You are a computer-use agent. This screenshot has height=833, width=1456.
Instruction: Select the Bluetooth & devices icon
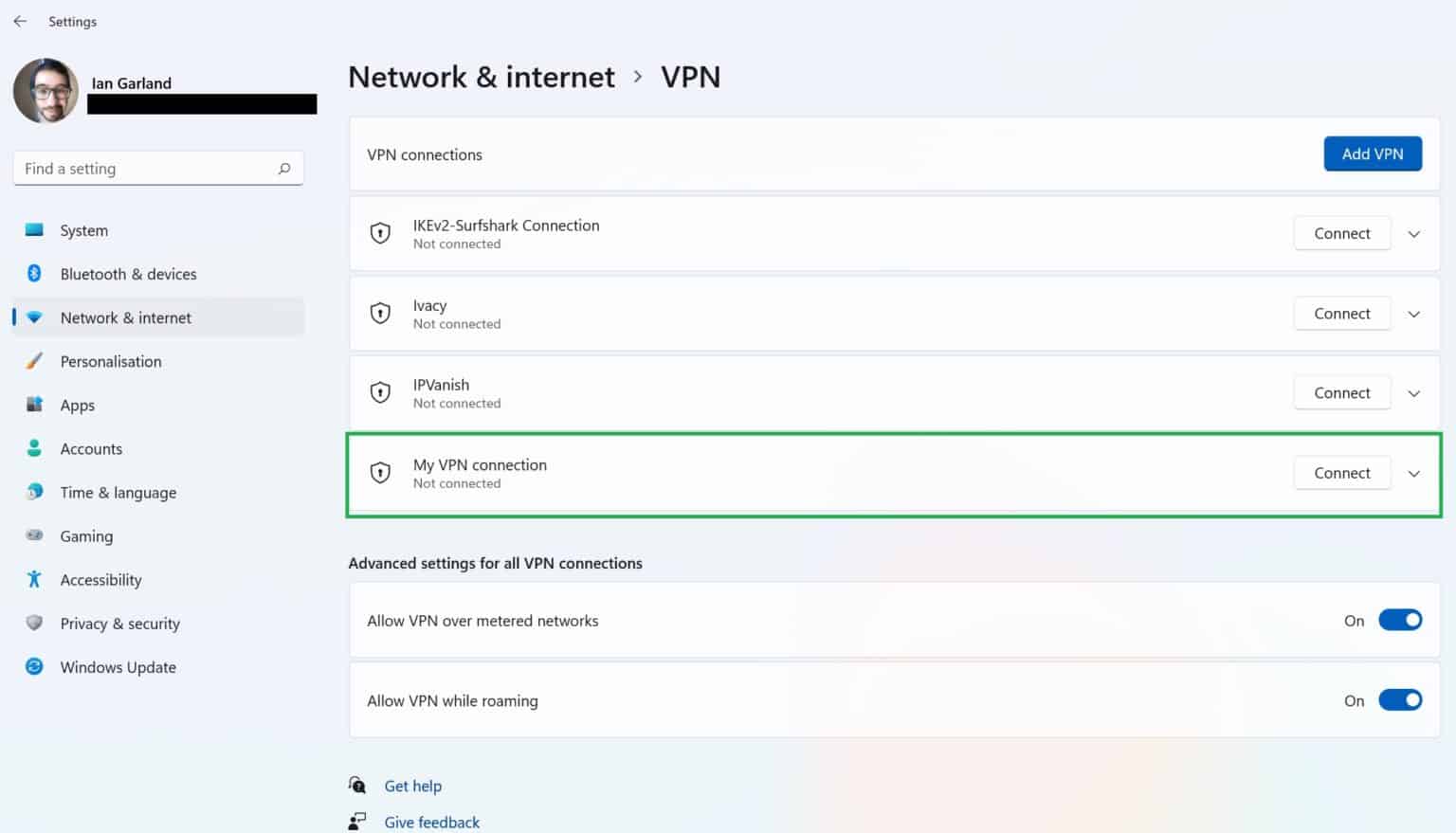34,273
